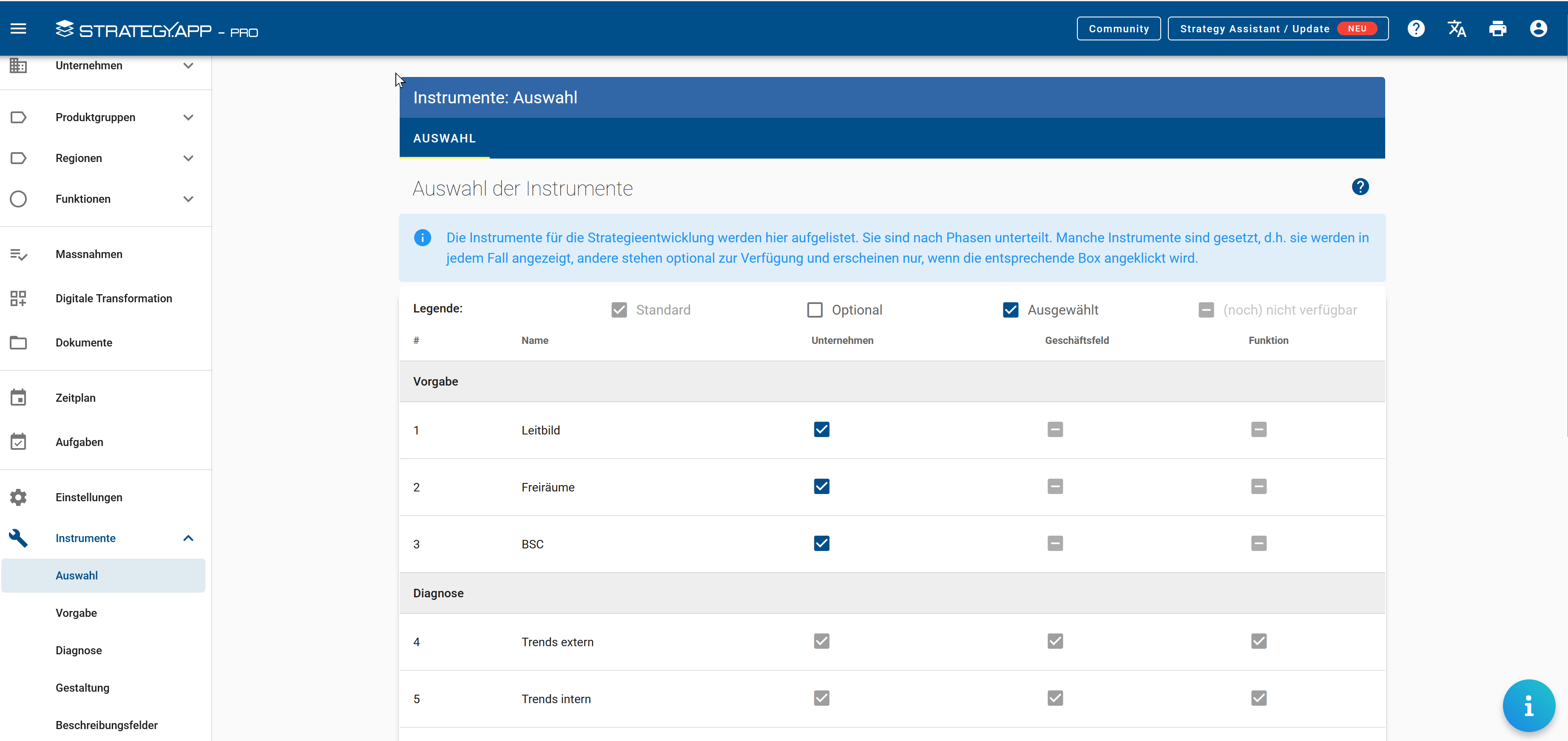Image resolution: width=1568 pixels, height=741 pixels.
Task: Open Auswahl in the sidebar
Action: click(103, 575)
